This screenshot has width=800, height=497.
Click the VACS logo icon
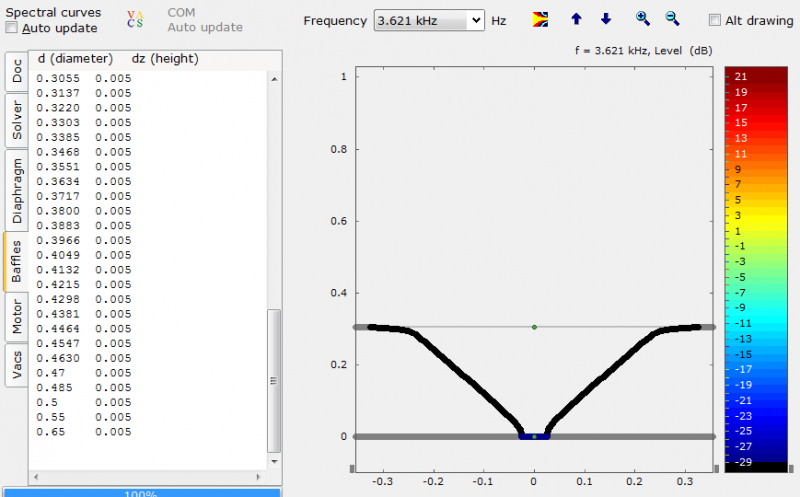[135, 20]
